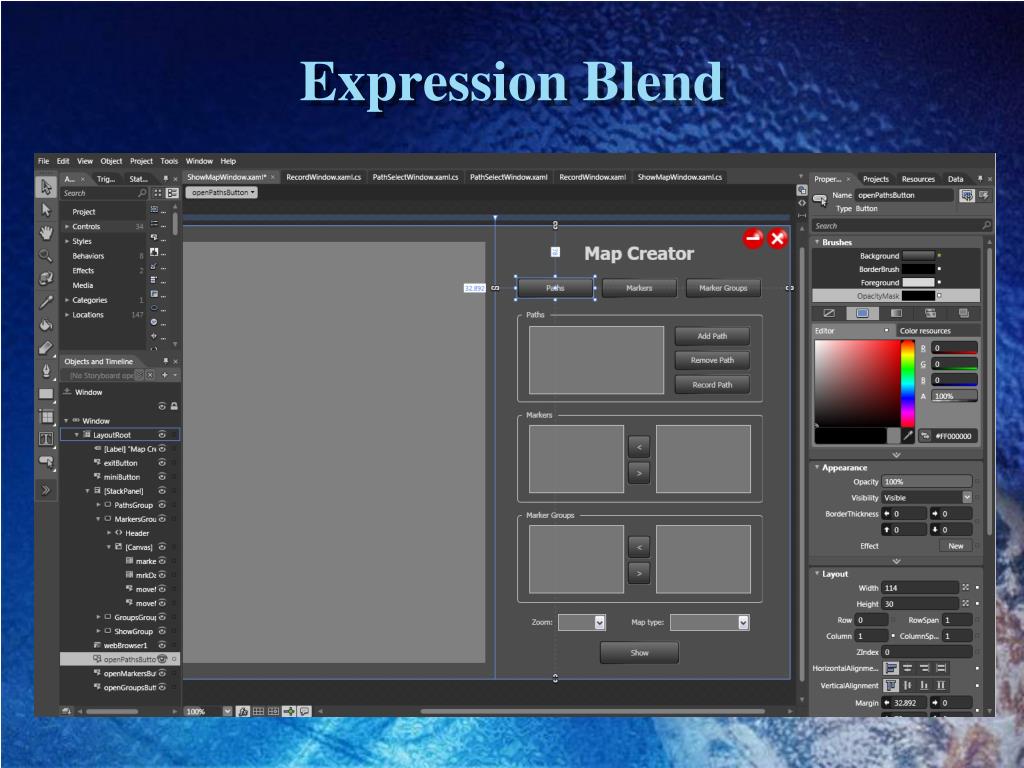Select the Pencil tool in toolbox
1024x768 pixels.
pos(46,347)
